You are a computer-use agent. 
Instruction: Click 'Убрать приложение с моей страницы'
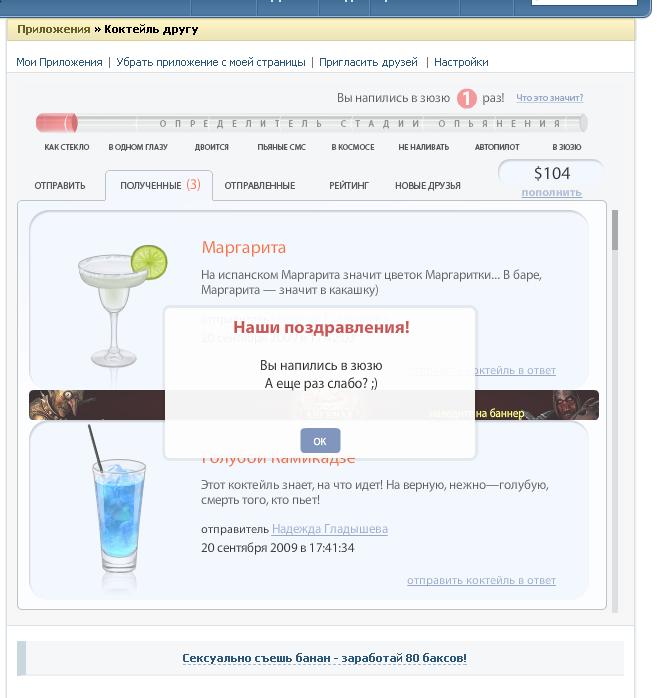(211, 62)
